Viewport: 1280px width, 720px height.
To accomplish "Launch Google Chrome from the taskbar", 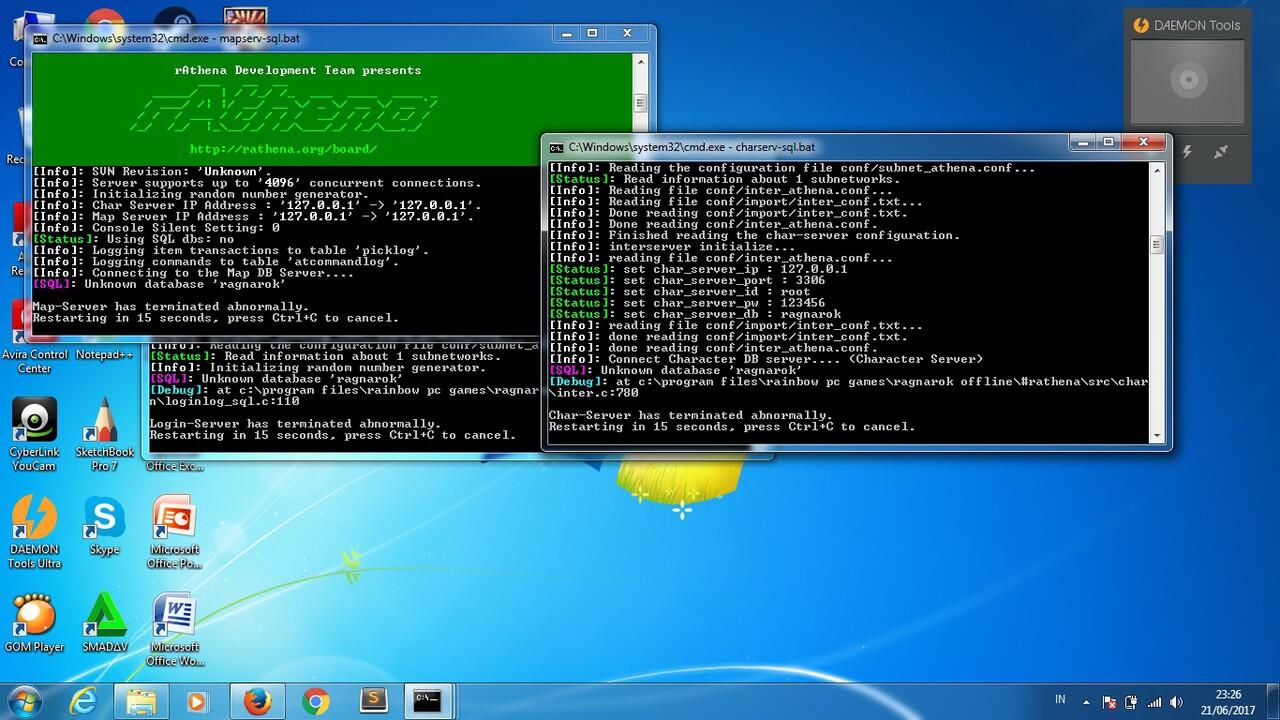I will click(x=315, y=702).
